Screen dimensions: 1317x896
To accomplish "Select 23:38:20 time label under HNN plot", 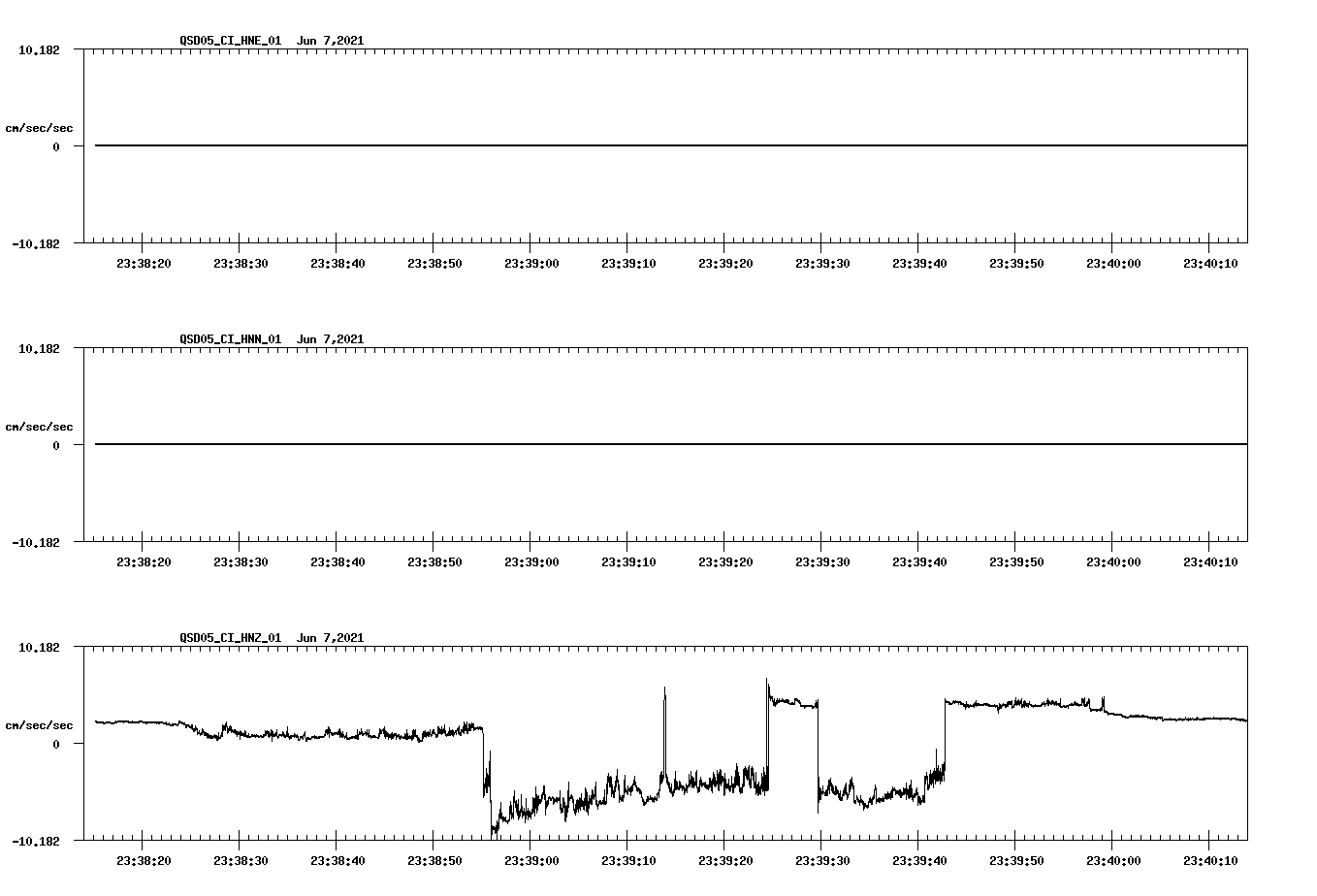I will tap(144, 562).
